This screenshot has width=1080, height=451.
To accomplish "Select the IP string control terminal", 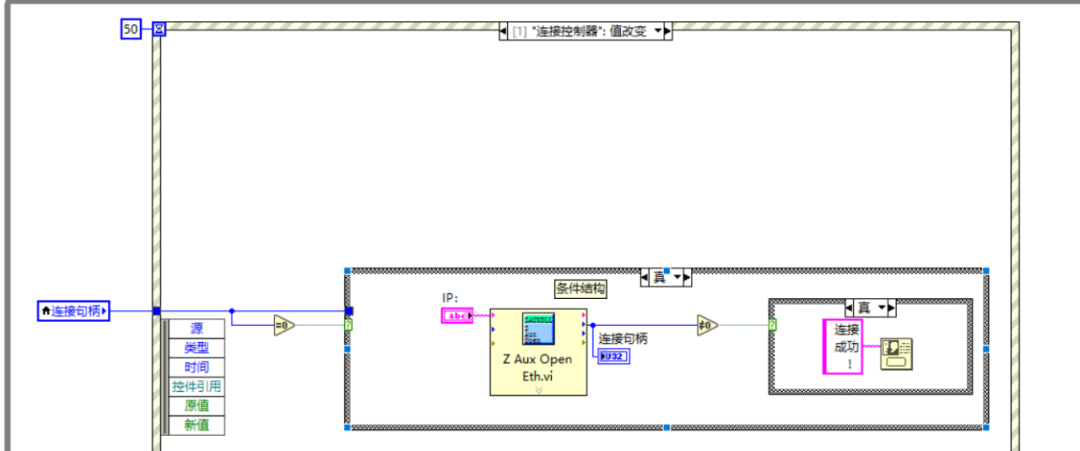I will (x=457, y=316).
